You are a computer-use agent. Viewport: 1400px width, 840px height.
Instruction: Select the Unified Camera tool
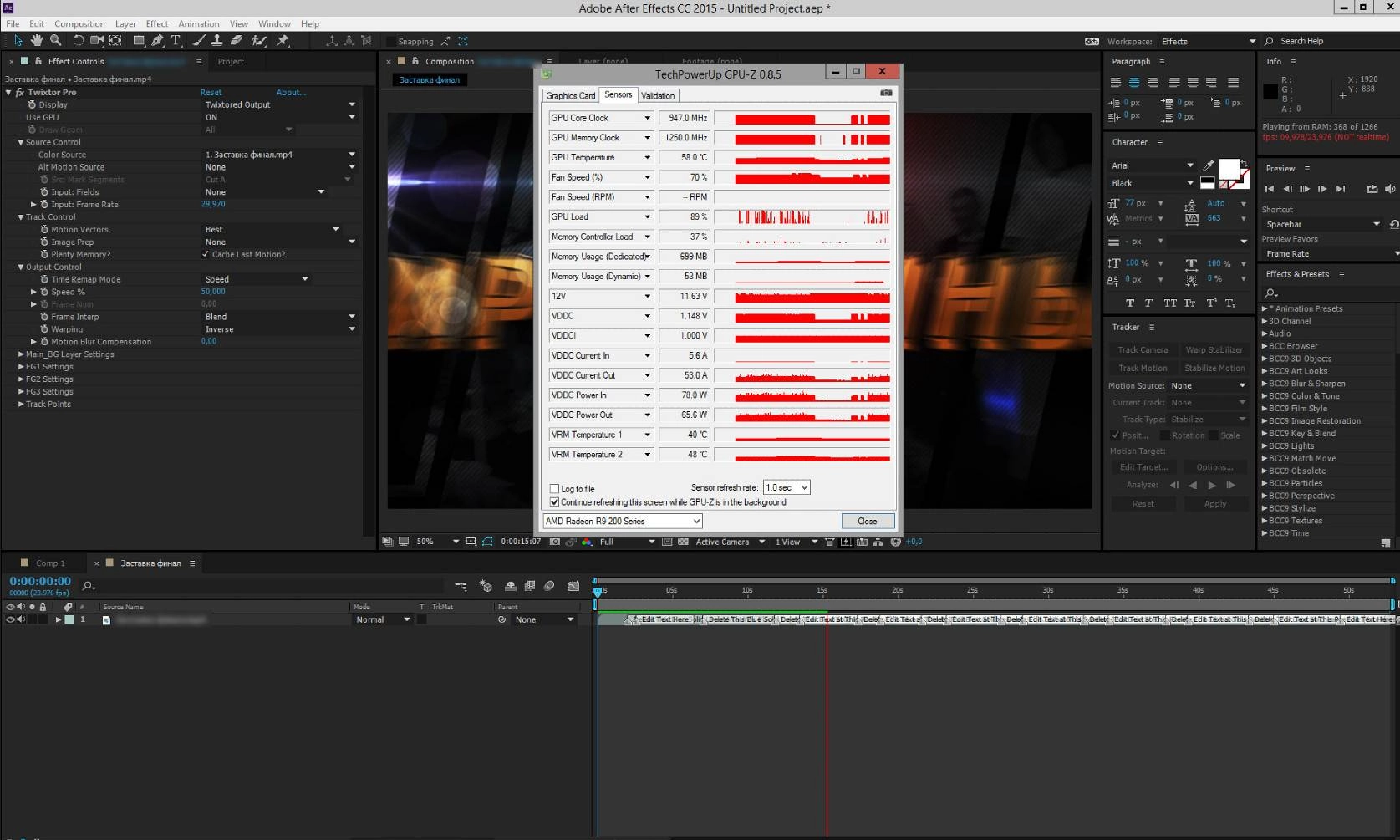[97, 40]
